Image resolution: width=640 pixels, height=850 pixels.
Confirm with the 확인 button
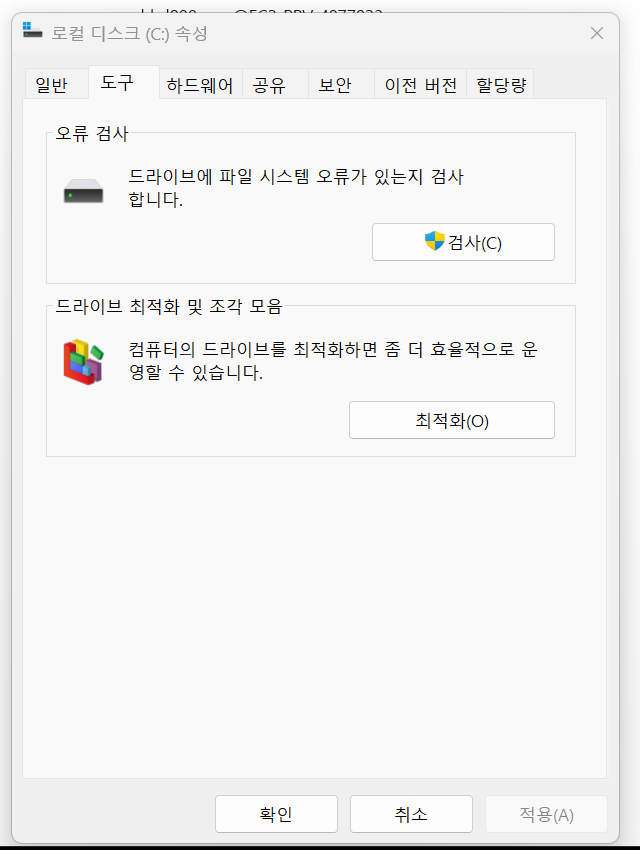[x=276, y=814]
